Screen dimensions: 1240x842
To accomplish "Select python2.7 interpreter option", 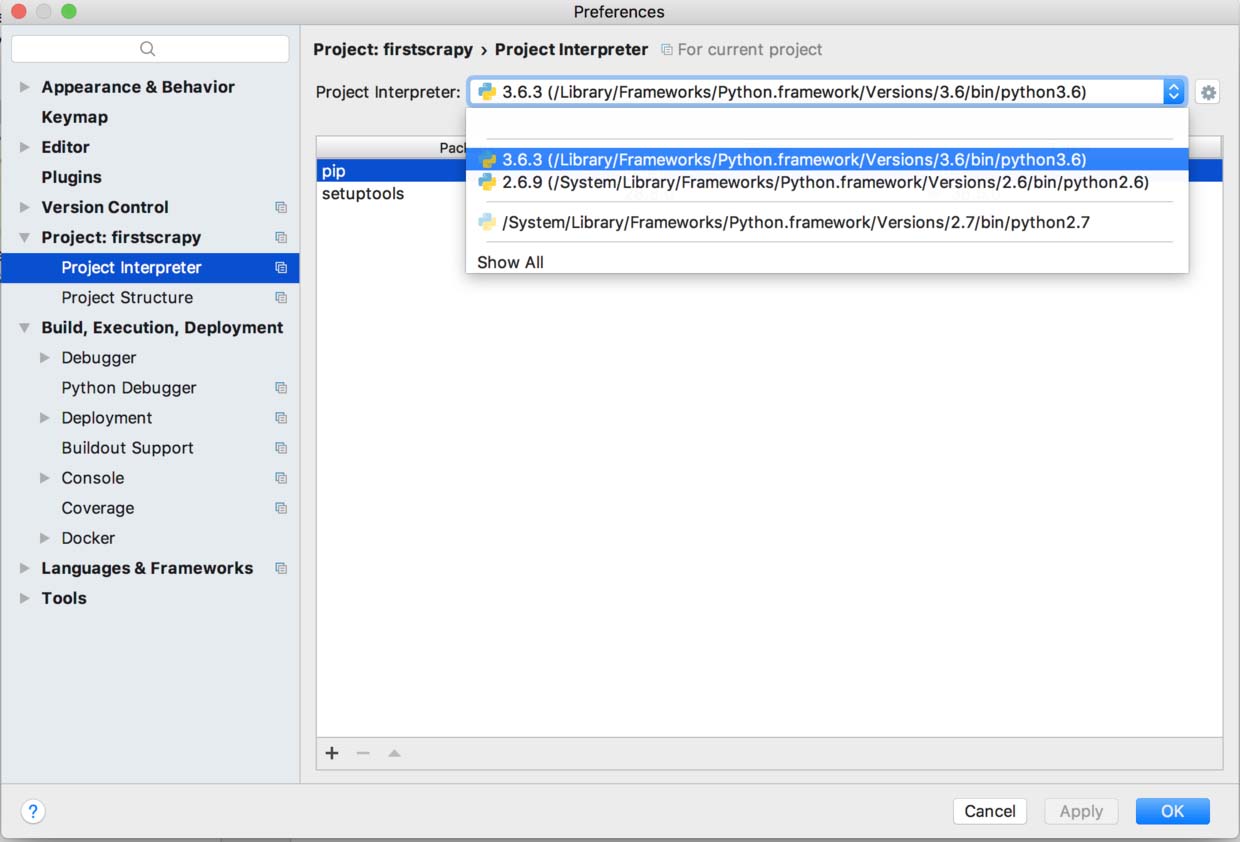I will (827, 222).
